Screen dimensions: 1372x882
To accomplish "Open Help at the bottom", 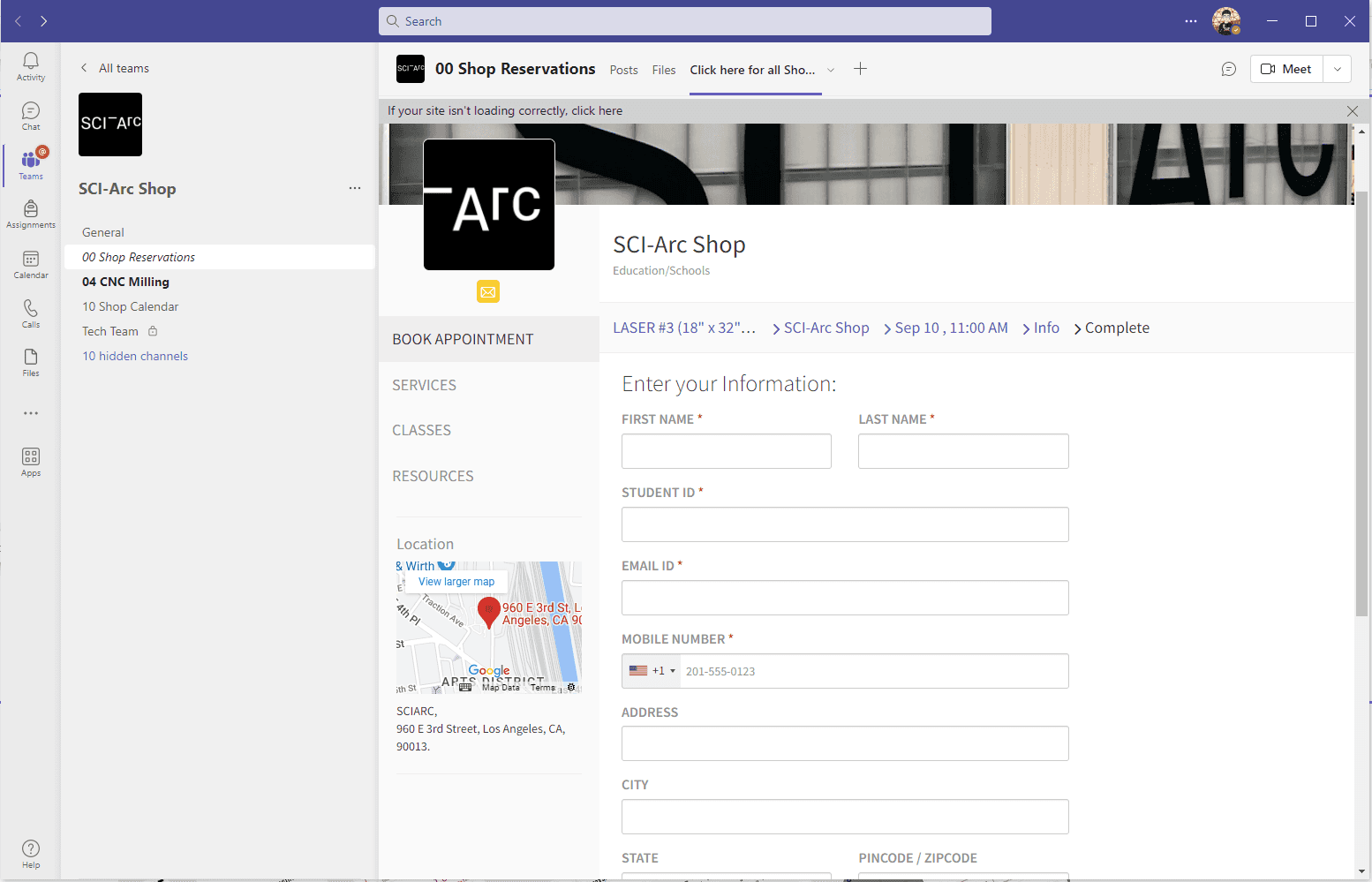I will click(x=31, y=854).
